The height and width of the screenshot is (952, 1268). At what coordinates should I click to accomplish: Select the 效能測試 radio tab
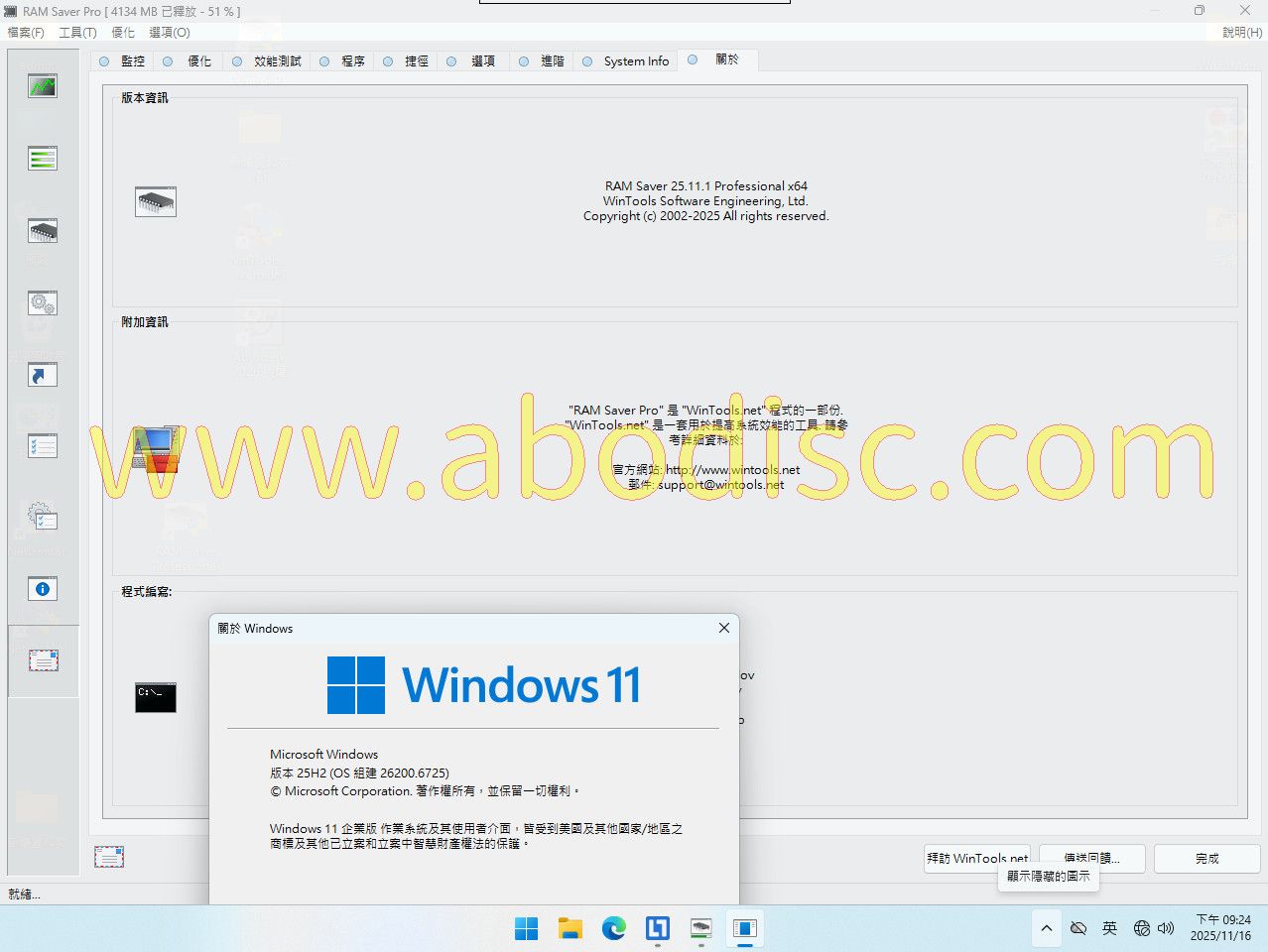(267, 61)
